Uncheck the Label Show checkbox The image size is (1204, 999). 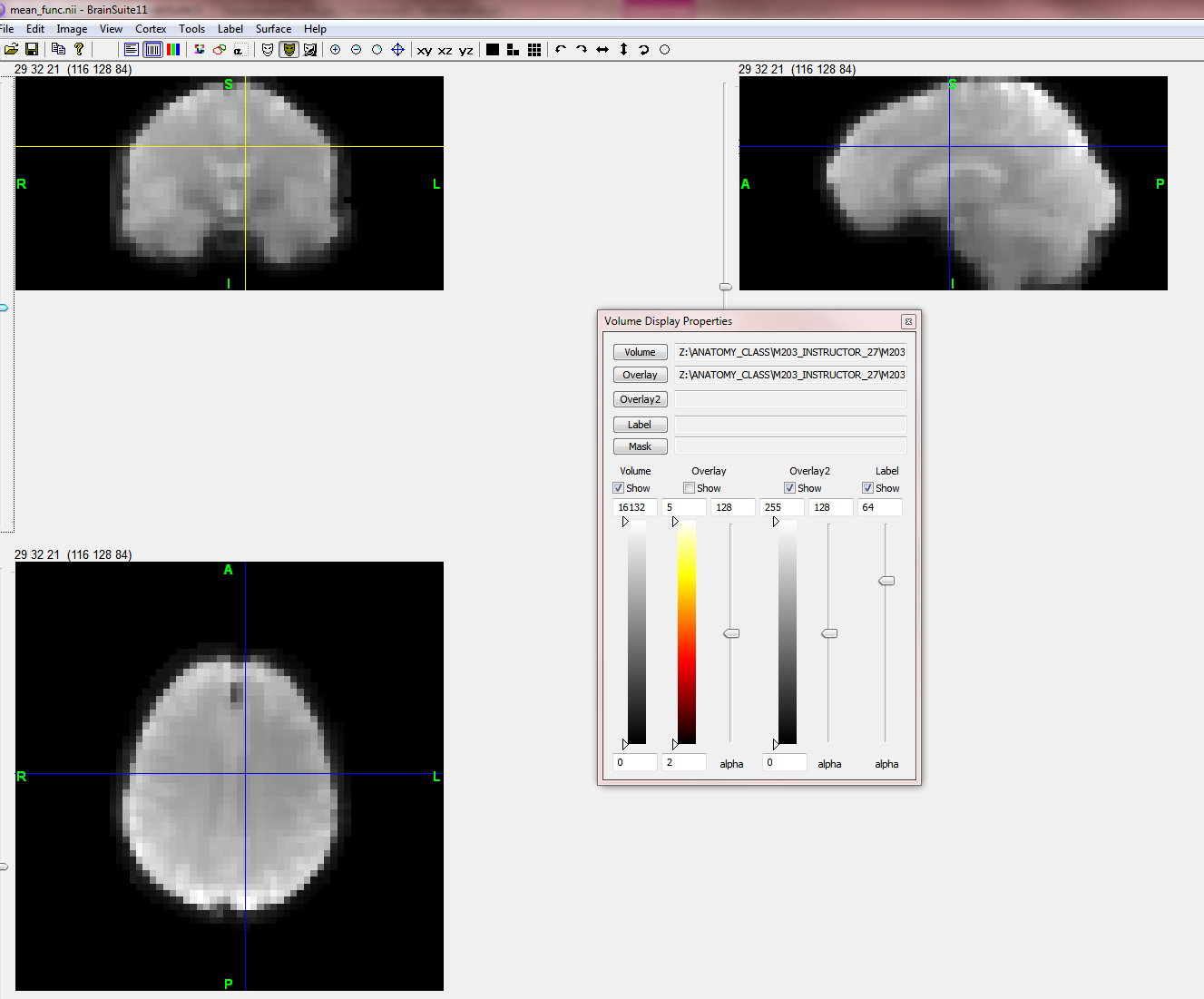point(867,488)
